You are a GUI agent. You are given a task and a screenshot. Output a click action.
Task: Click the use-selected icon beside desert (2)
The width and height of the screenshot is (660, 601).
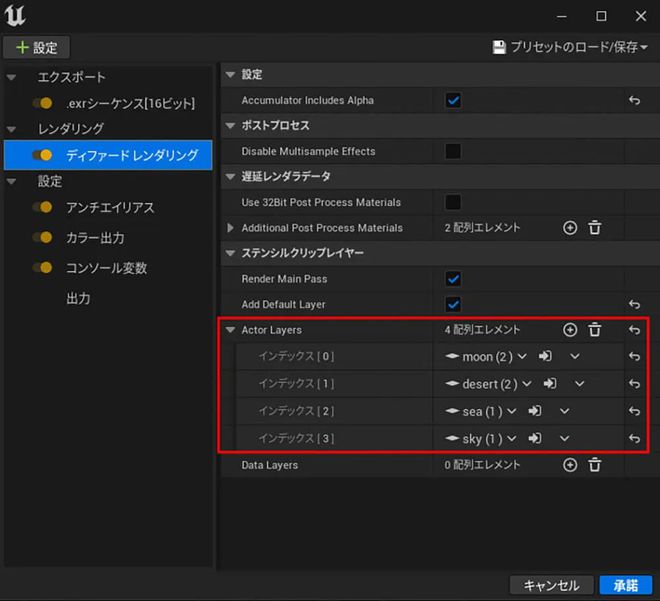550,384
